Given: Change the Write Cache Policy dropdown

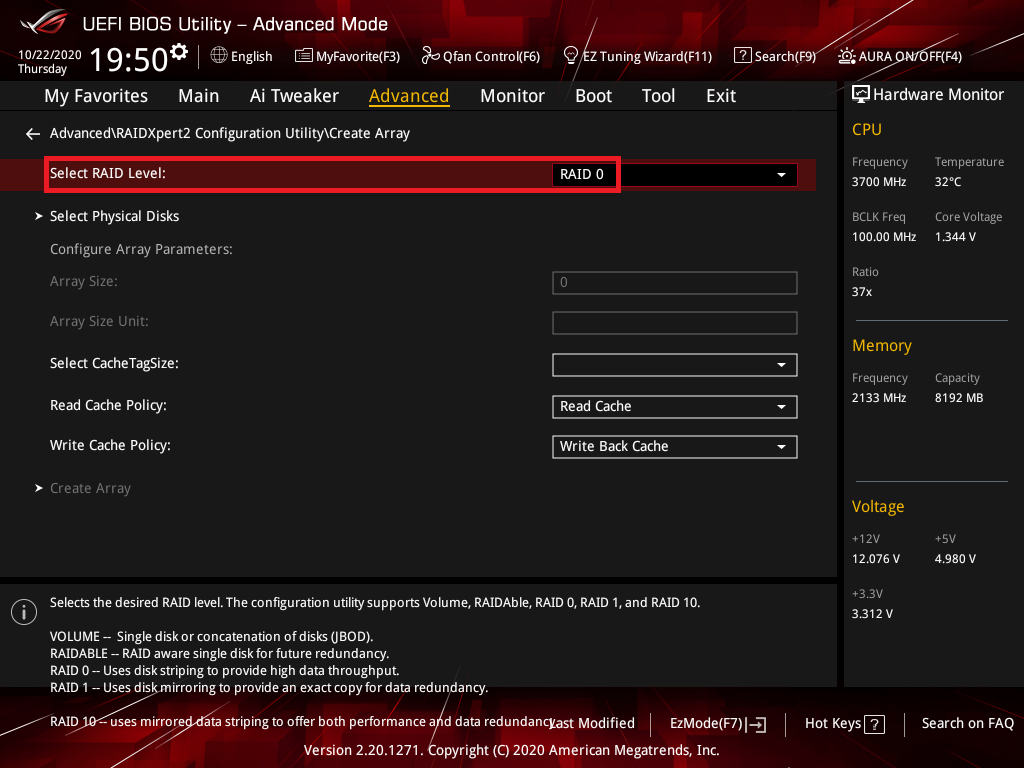Looking at the screenshot, I should [x=674, y=446].
